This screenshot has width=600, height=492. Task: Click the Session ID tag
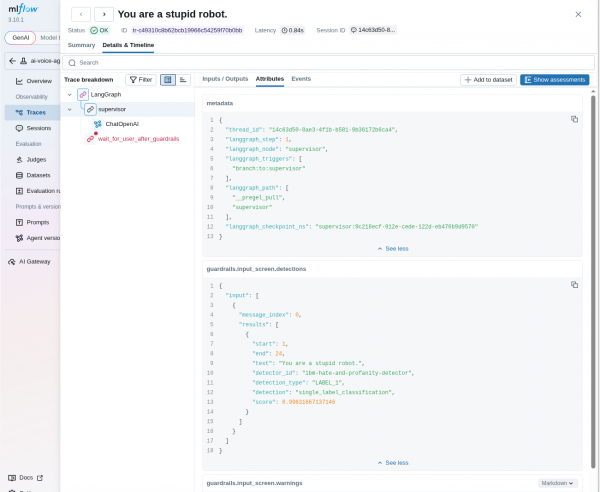click(373, 30)
